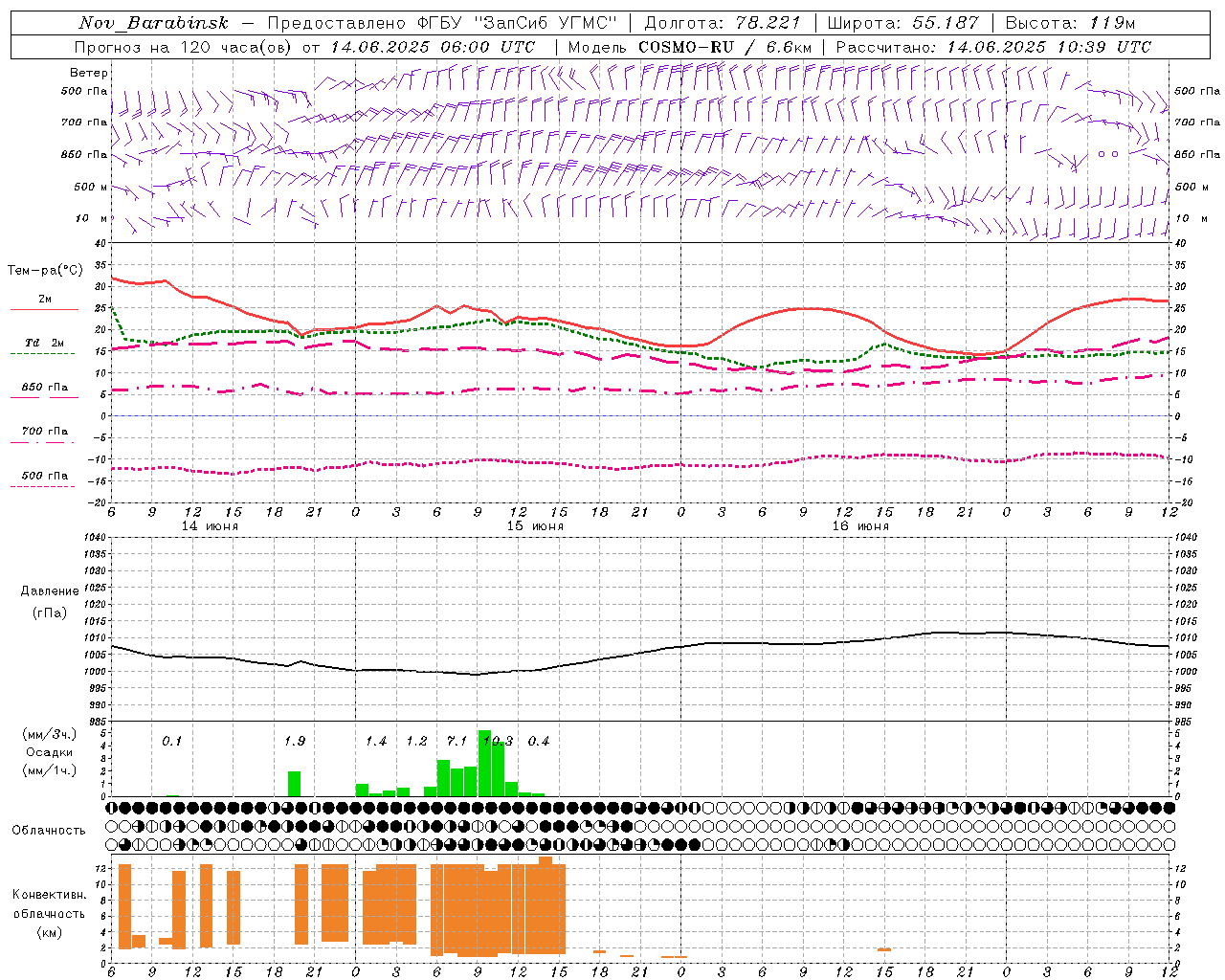Click "850 гПа" in the temperature legend
This screenshot has width=1225, height=980.
(x=45, y=388)
